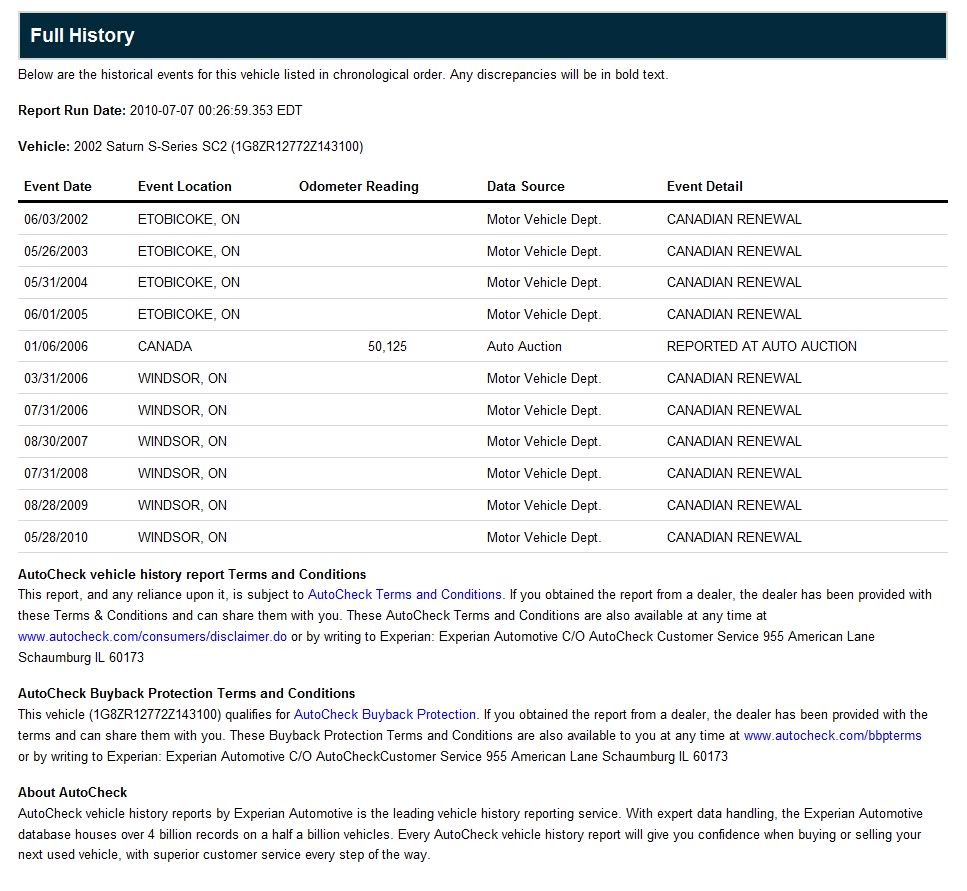The image size is (967, 891).
Task: Click the 05/26/2003 event date
Action: [56, 252]
